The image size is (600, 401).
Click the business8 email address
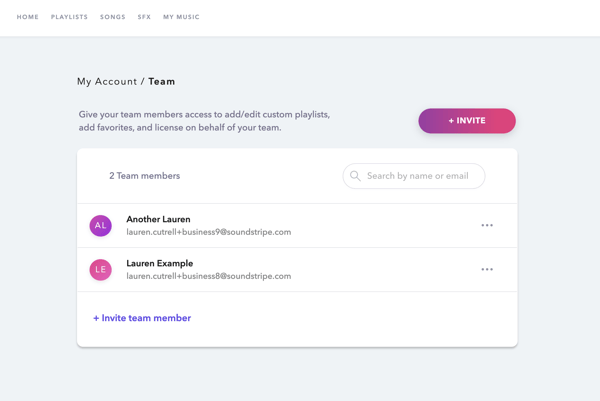(208, 276)
